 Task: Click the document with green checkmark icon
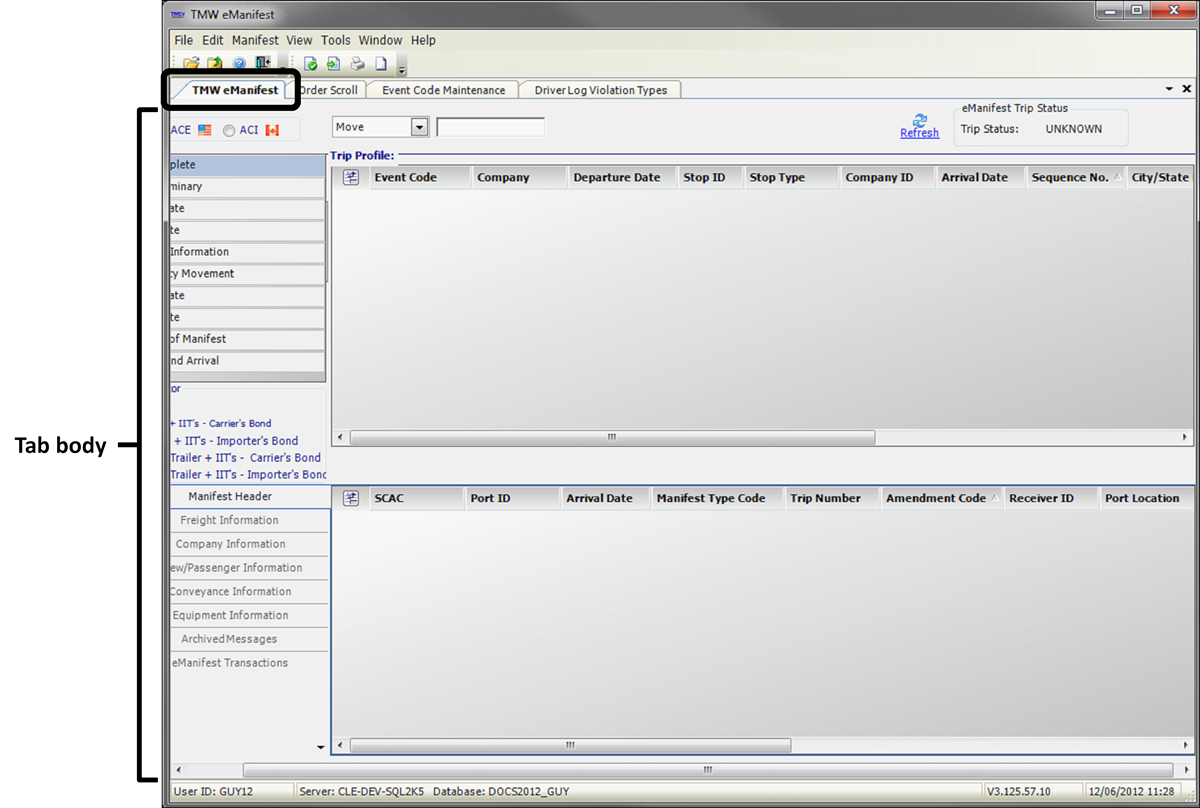[310, 64]
